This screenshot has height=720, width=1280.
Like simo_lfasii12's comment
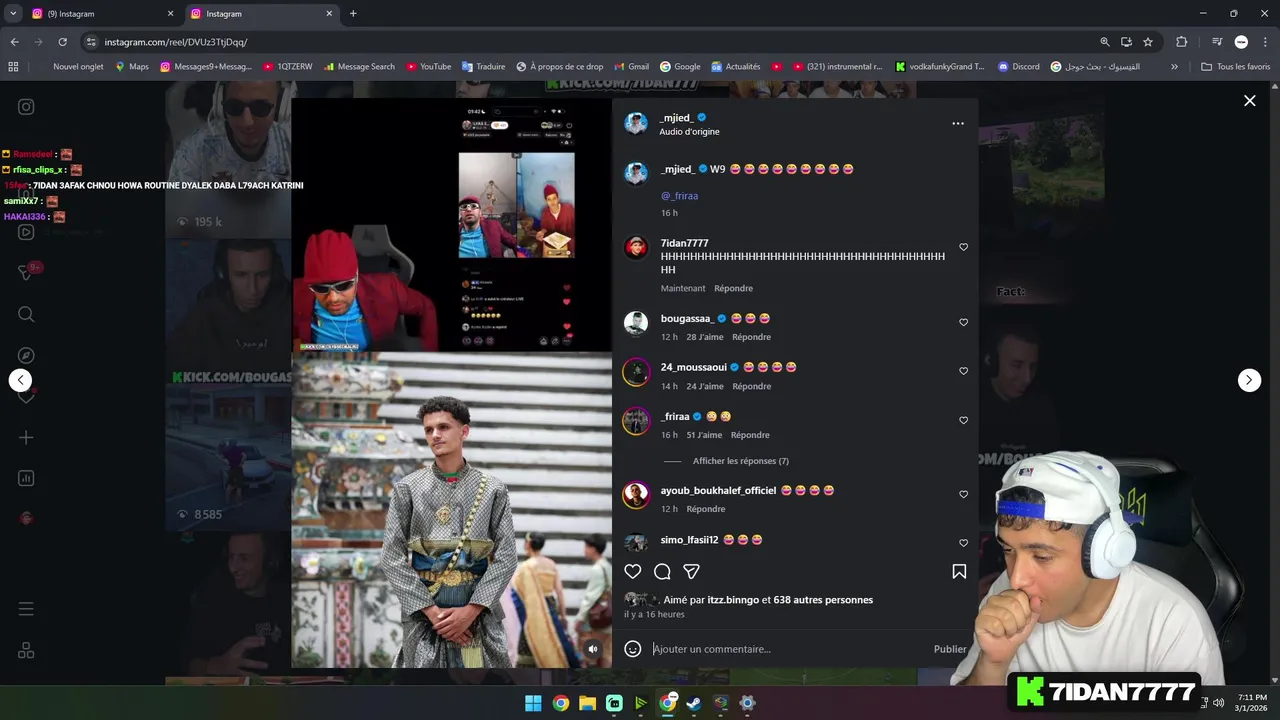(x=964, y=543)
